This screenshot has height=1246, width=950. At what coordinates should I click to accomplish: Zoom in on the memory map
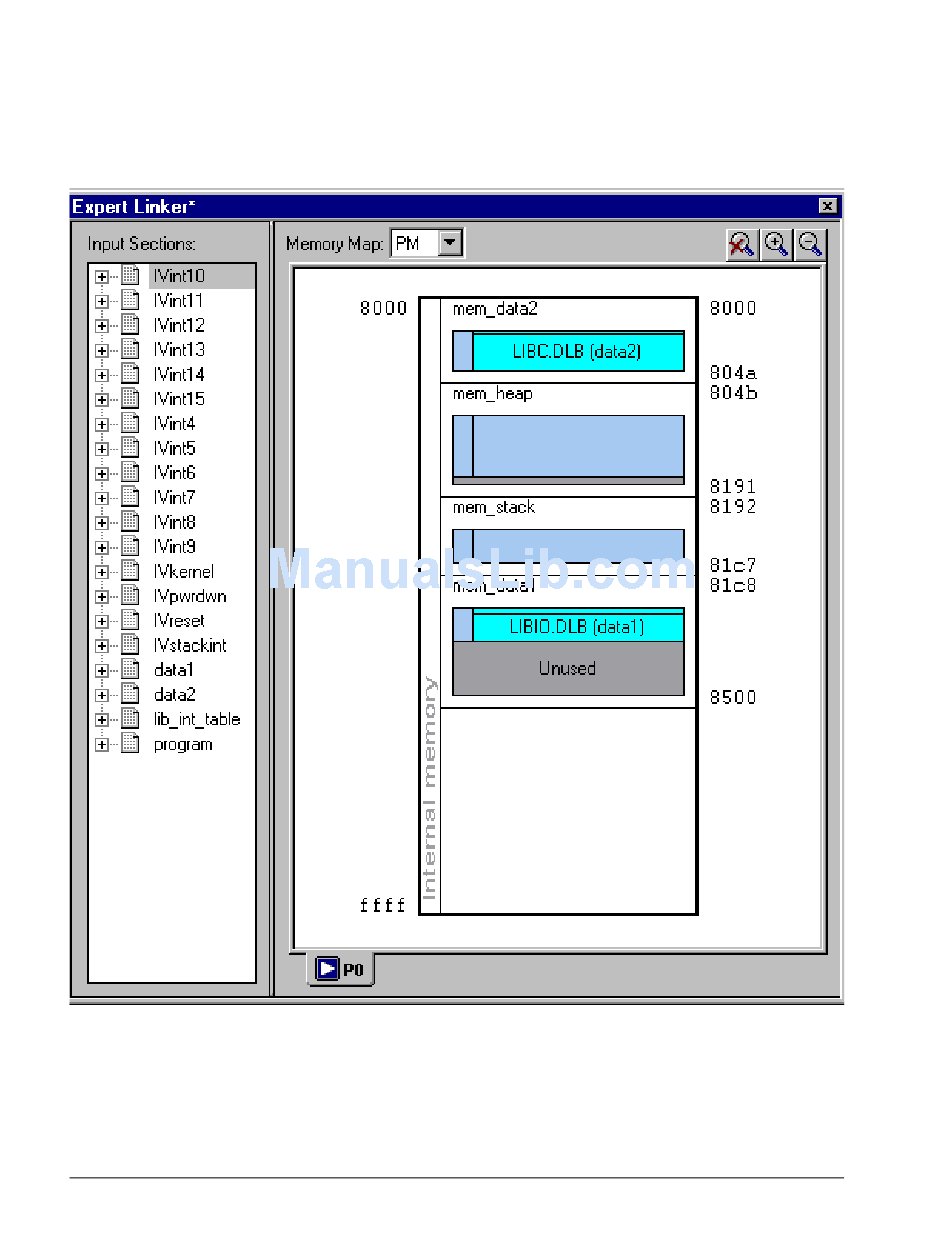click(x=776, y=244)
